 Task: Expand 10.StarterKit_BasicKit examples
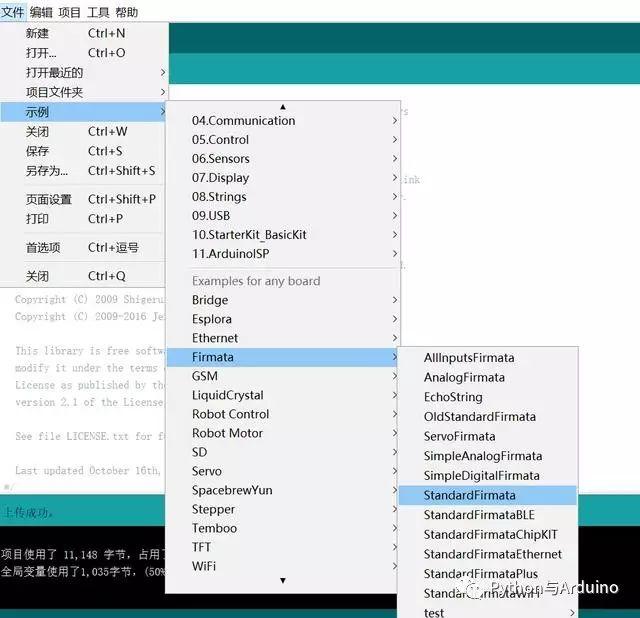pos(283,235)
